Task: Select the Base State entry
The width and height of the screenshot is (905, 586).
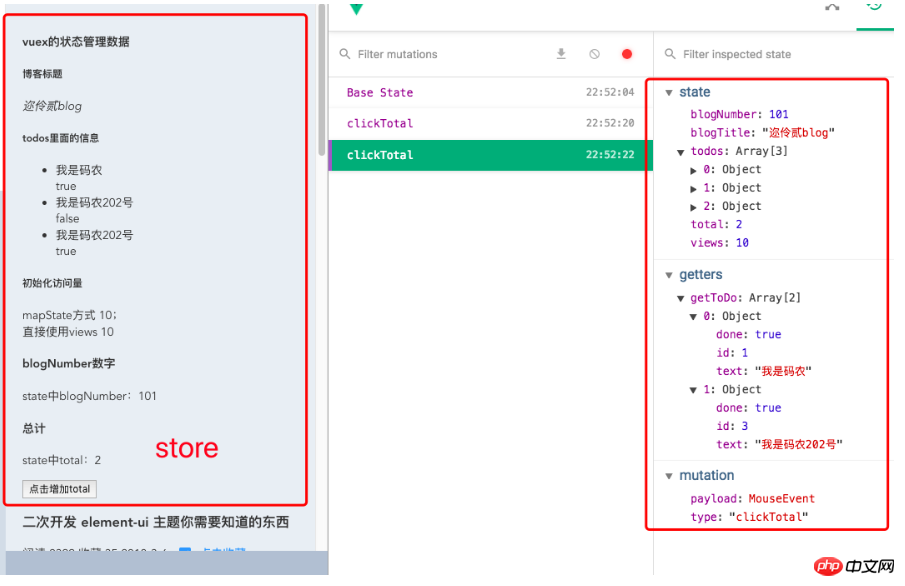Action: [x=491, y=92]
